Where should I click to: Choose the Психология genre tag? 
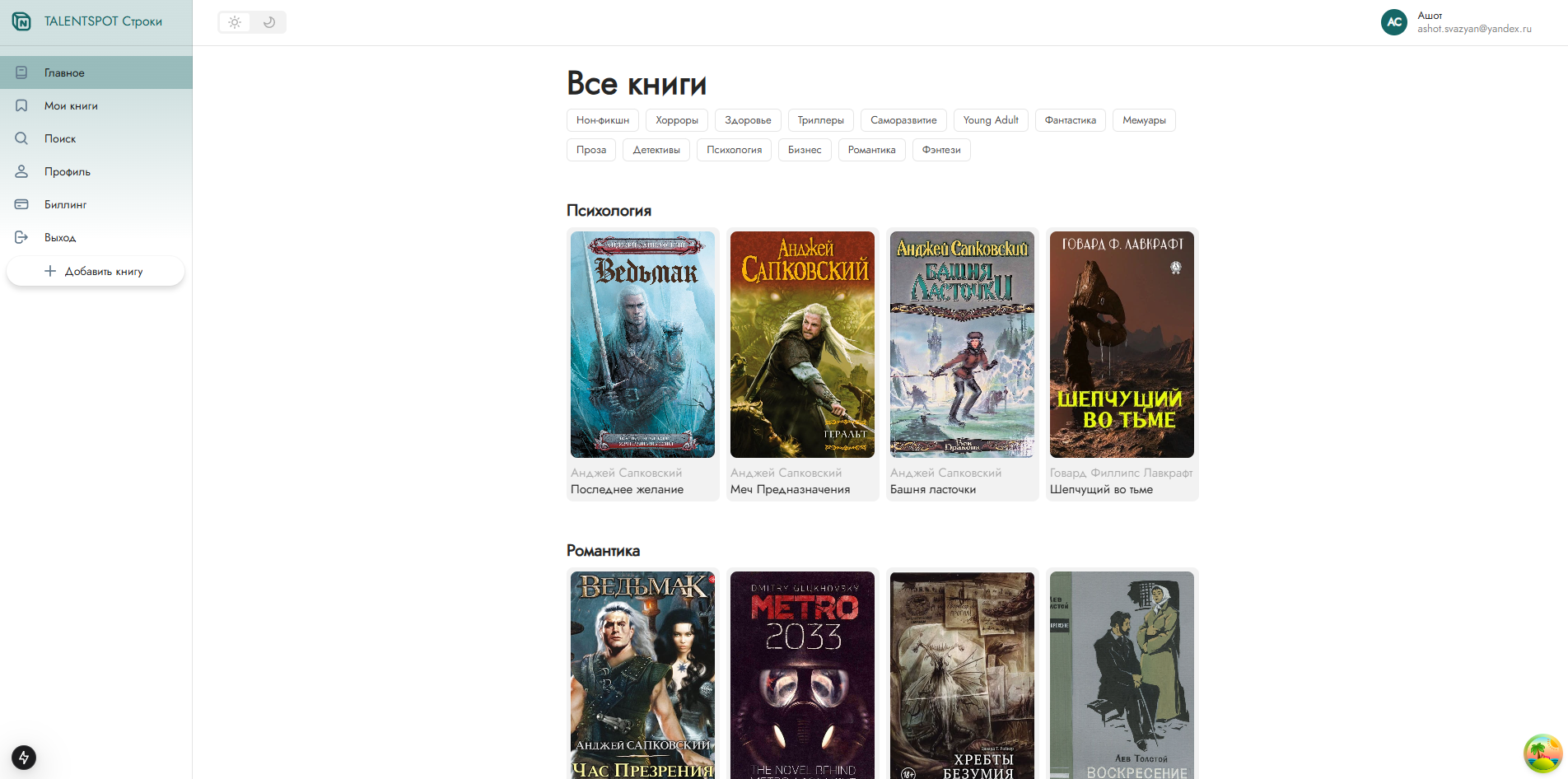(x=735, y=150)
